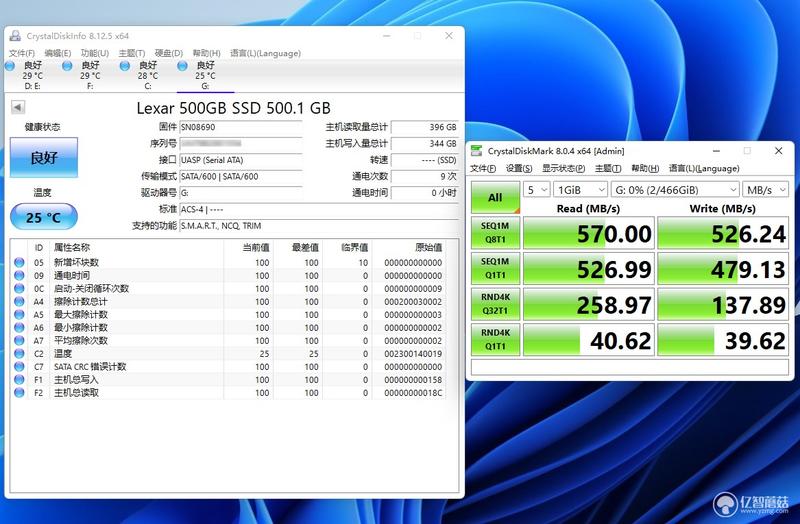Click status orb for attribute C2 温度
This screenshot has width=800, height=524.
pyautogui.click(x=19, y=354)
